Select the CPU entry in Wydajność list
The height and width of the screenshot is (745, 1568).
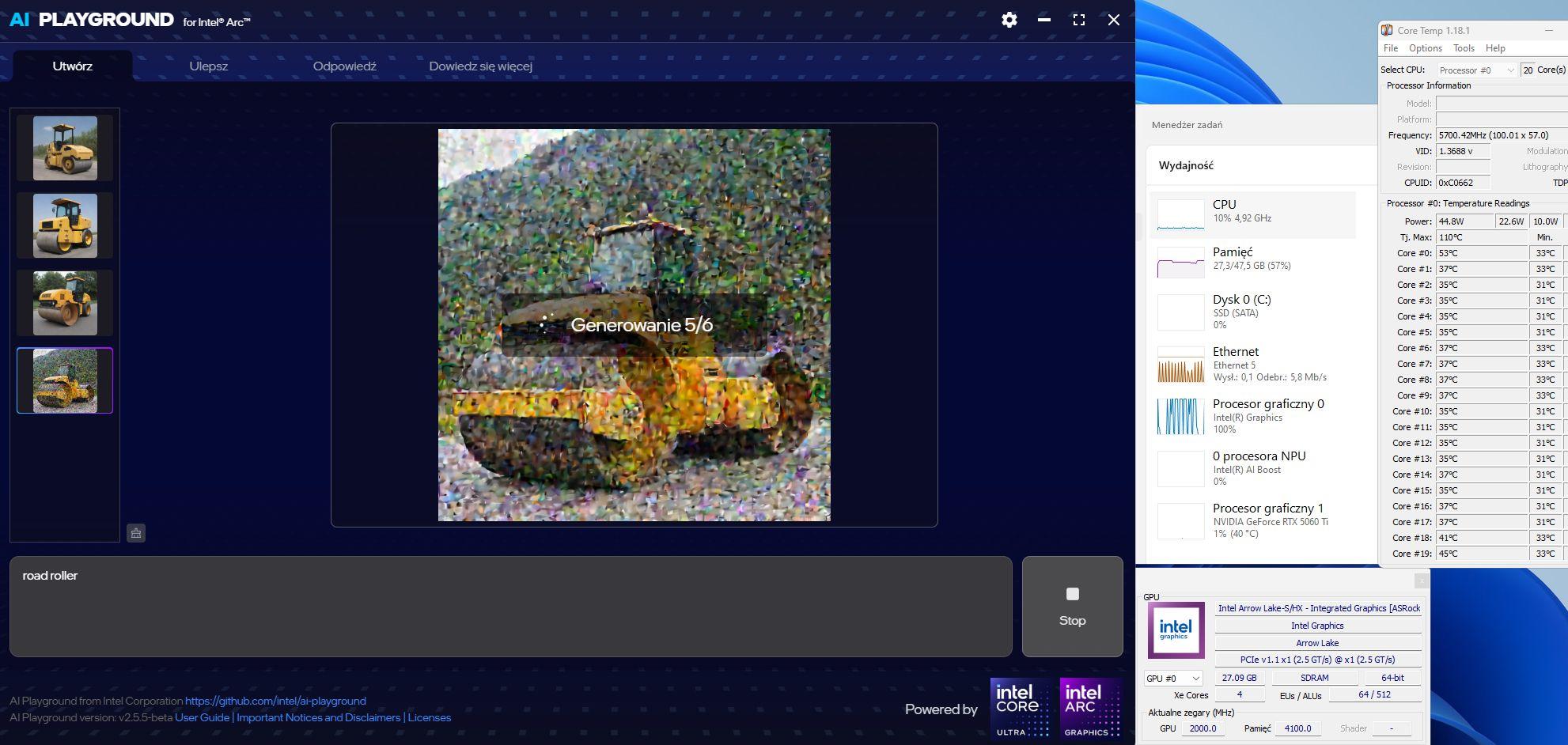(1252, 215)
